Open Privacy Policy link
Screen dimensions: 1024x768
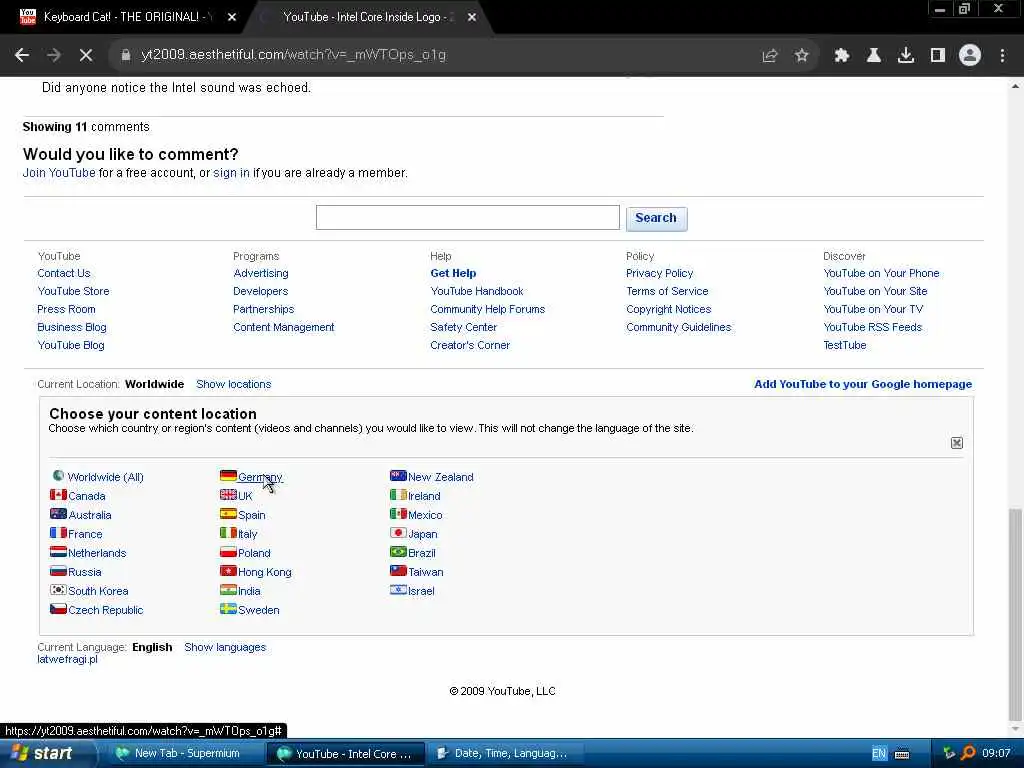coord(660,273)
